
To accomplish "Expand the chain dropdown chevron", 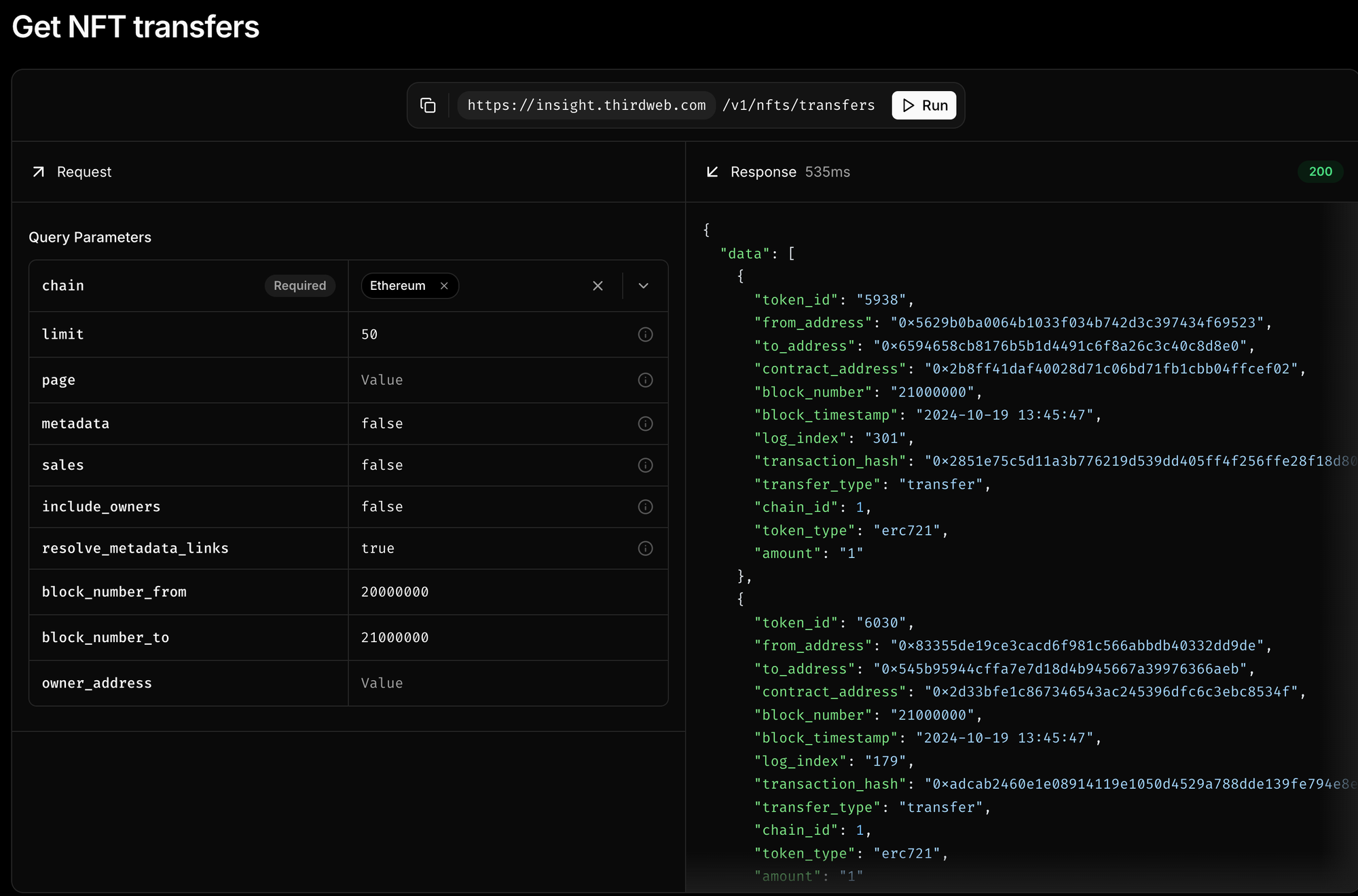I will click(x=644, y=286).
